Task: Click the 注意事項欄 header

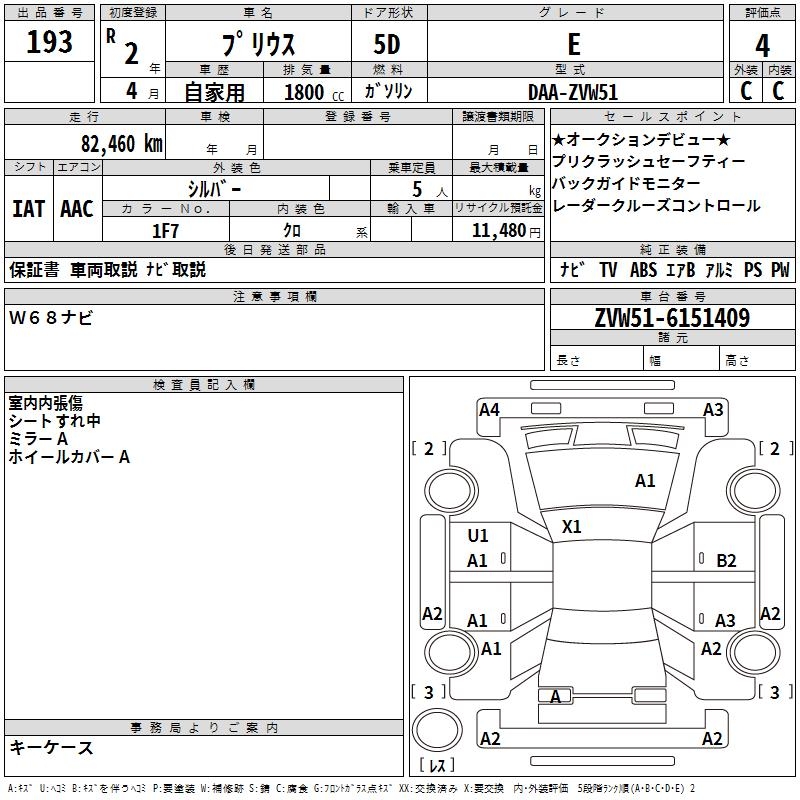Action: tap(274, 296)
